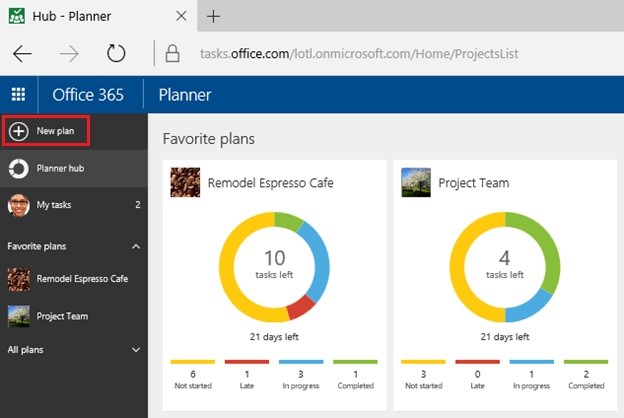624x418 pixels.
Task: Click the 4 tasks left donut center
Action: [x=505, y=264]
